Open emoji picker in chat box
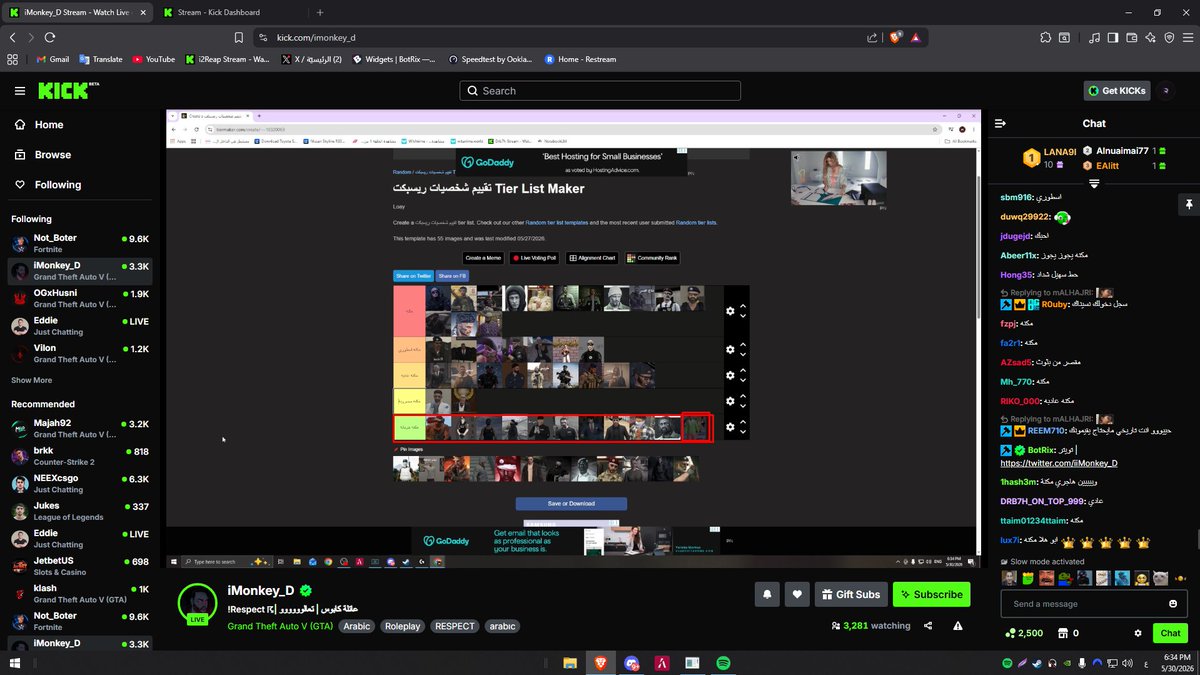 1173,604
